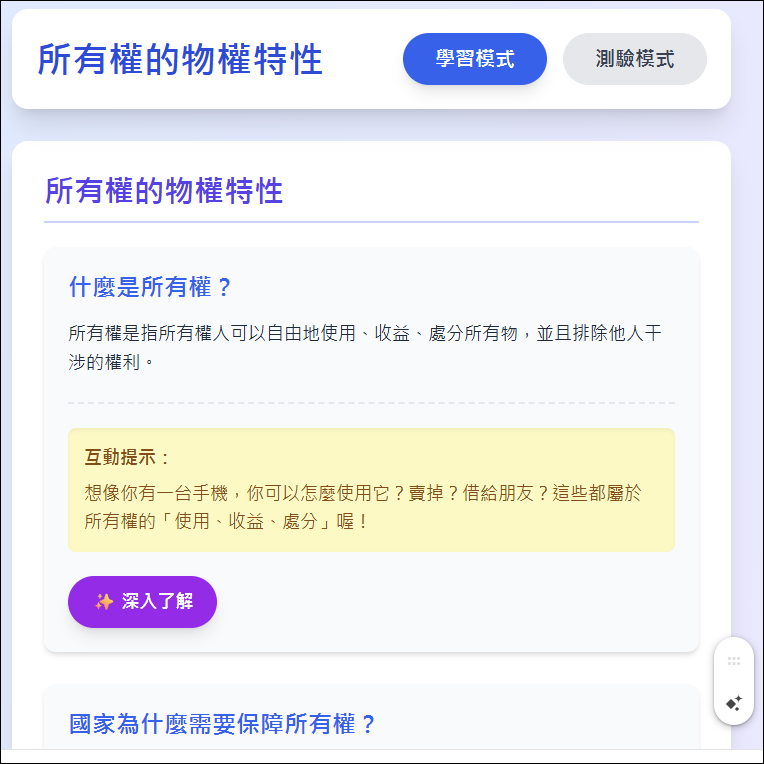Image resolution: width=764 pixels, height=764 pixels.
Task: Select the floating pill-shaped assistant widget
Action: [x=734, y=681]
